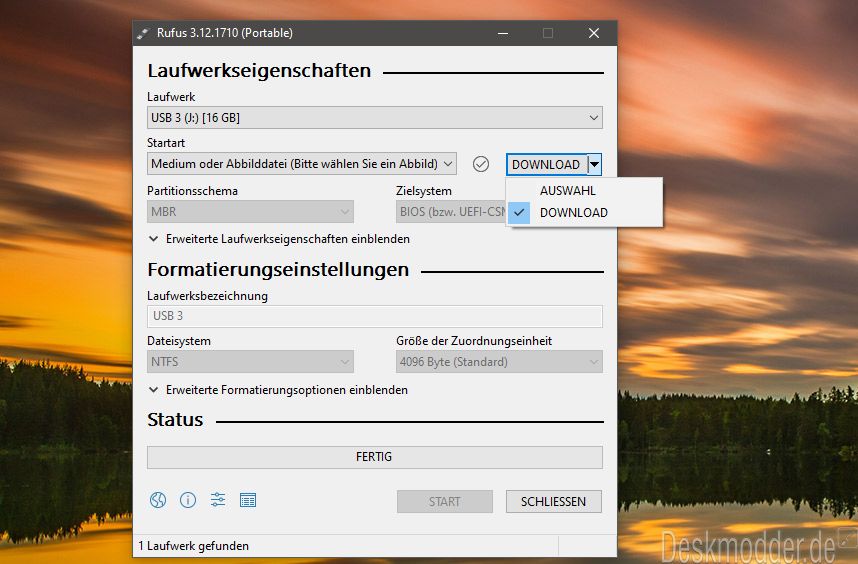Click the checksum checkmark circle icon

[x=480, y=164]
